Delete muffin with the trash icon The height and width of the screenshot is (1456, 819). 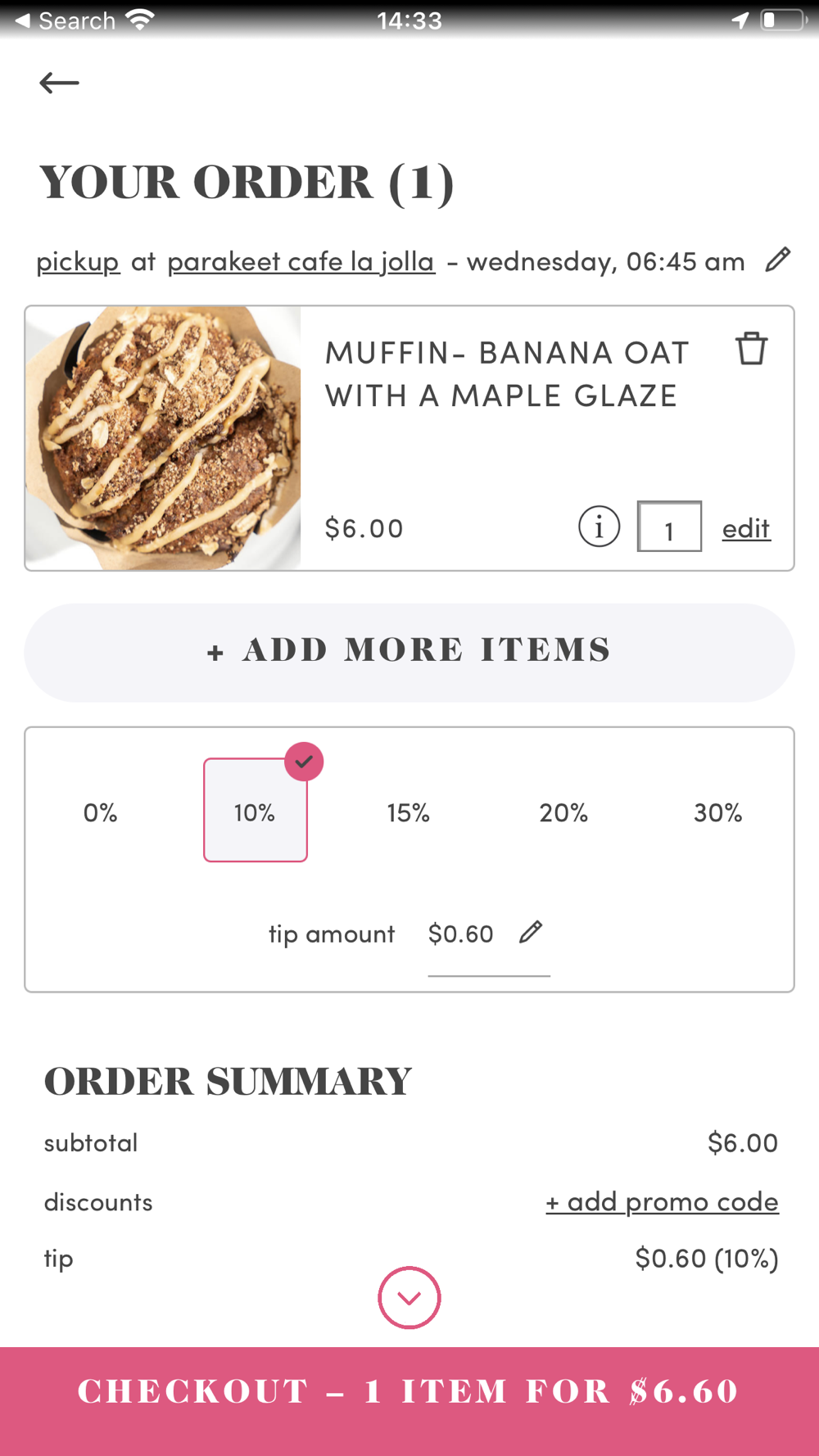(x=751, y=349)
